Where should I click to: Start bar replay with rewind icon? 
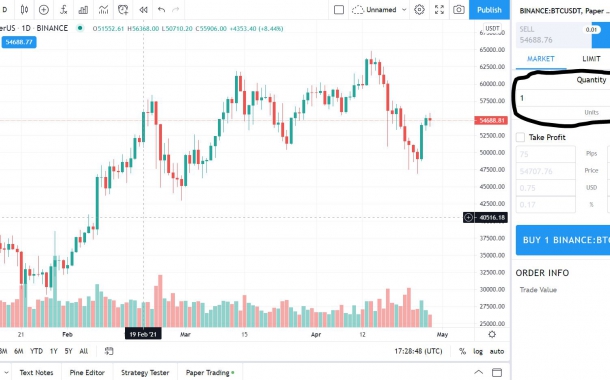[x=143, y=10]
